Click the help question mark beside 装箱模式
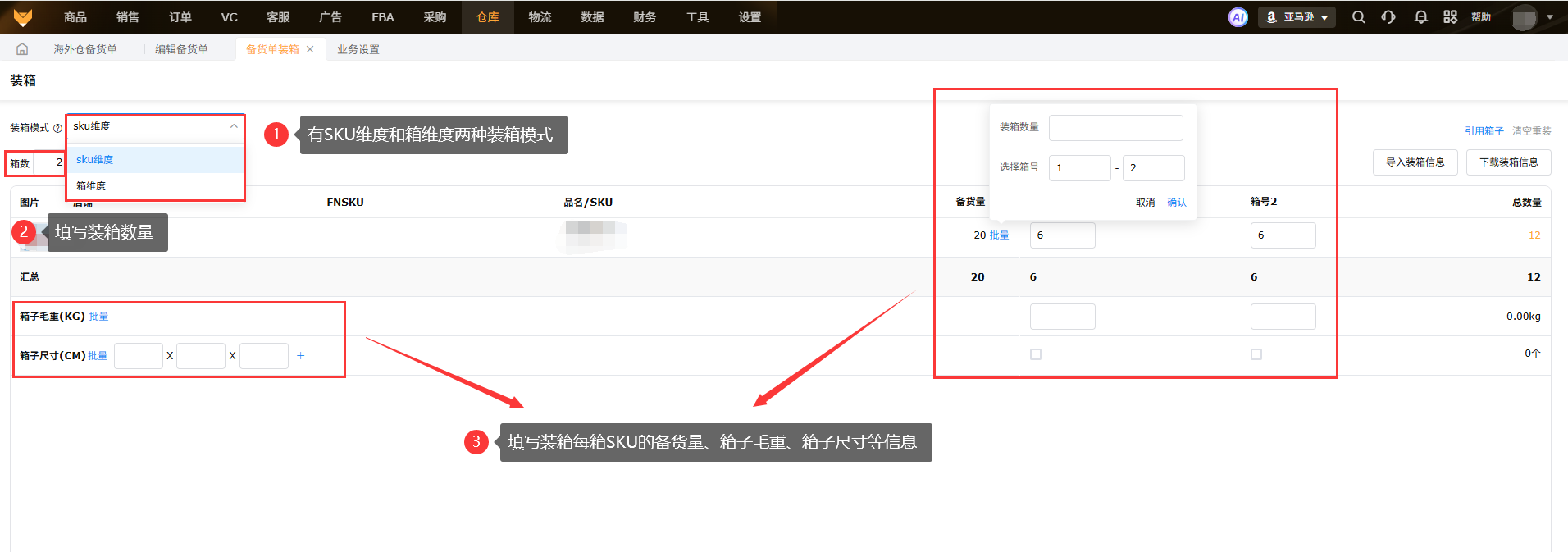The height and width of the screenshot is (552, 1568). 57,129
